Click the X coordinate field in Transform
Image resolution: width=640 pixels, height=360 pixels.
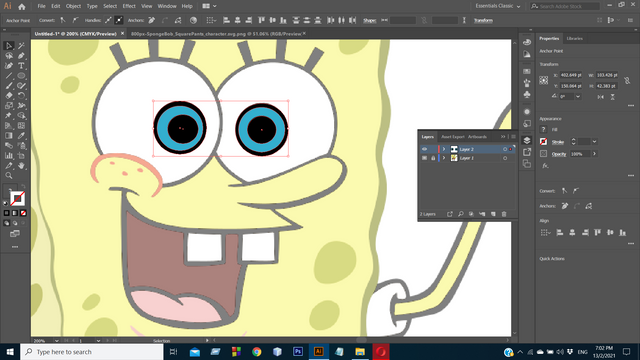tap(571, 75)
